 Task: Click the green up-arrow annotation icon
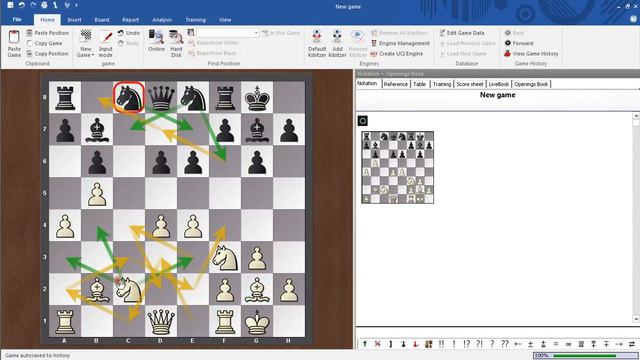364,344
